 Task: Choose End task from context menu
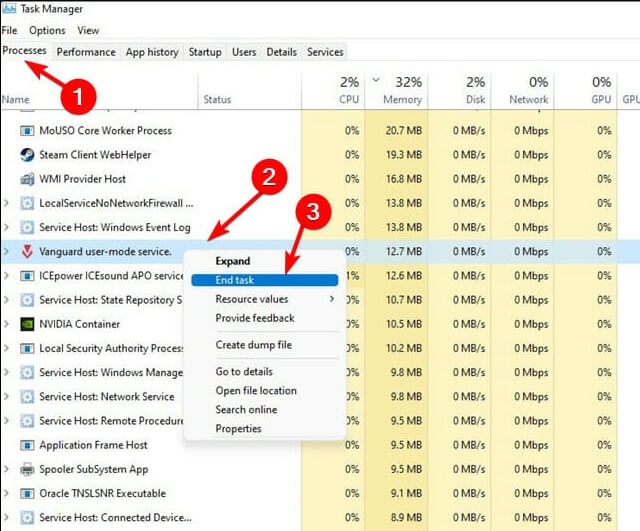(x=236, y=280)
